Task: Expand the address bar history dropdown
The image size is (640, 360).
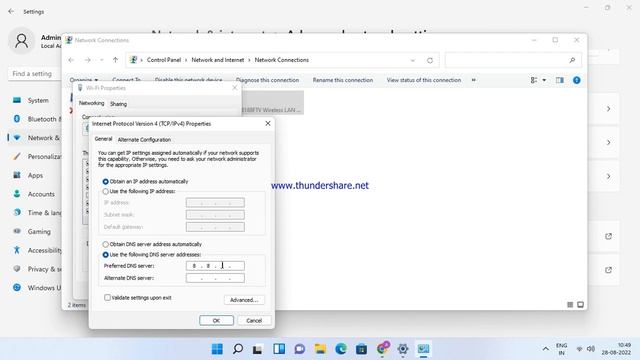Action: point(413,60)
